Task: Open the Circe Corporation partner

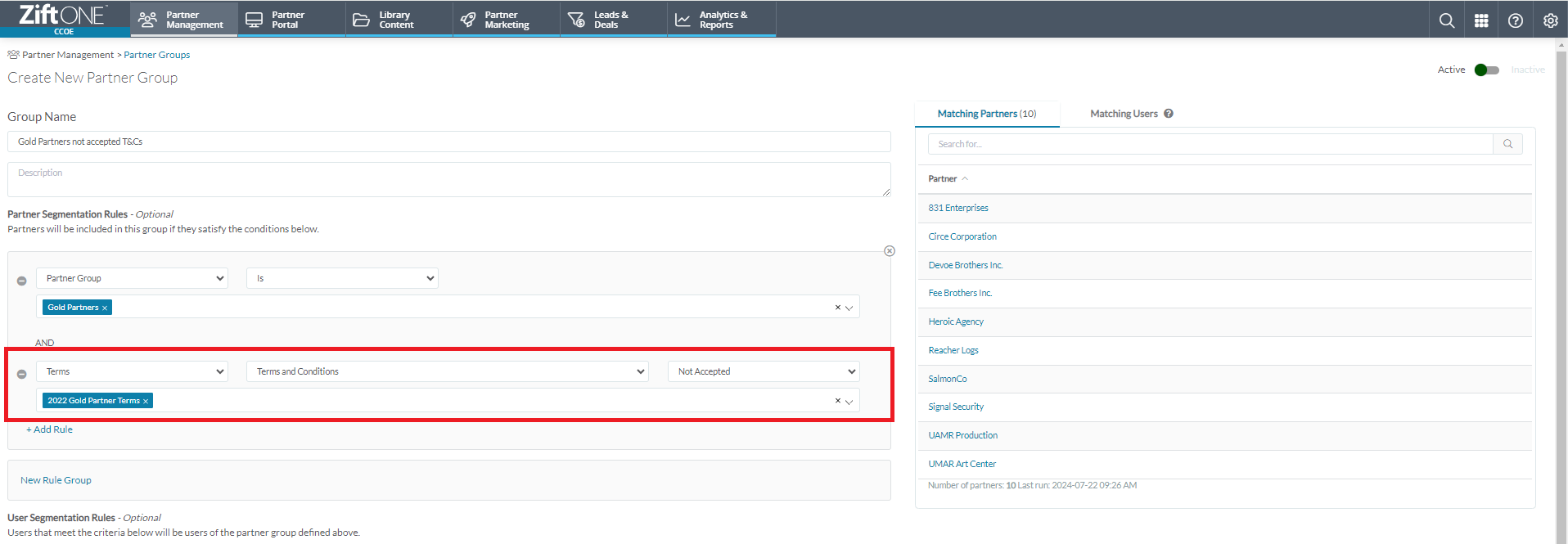Action: click(962, 236)
